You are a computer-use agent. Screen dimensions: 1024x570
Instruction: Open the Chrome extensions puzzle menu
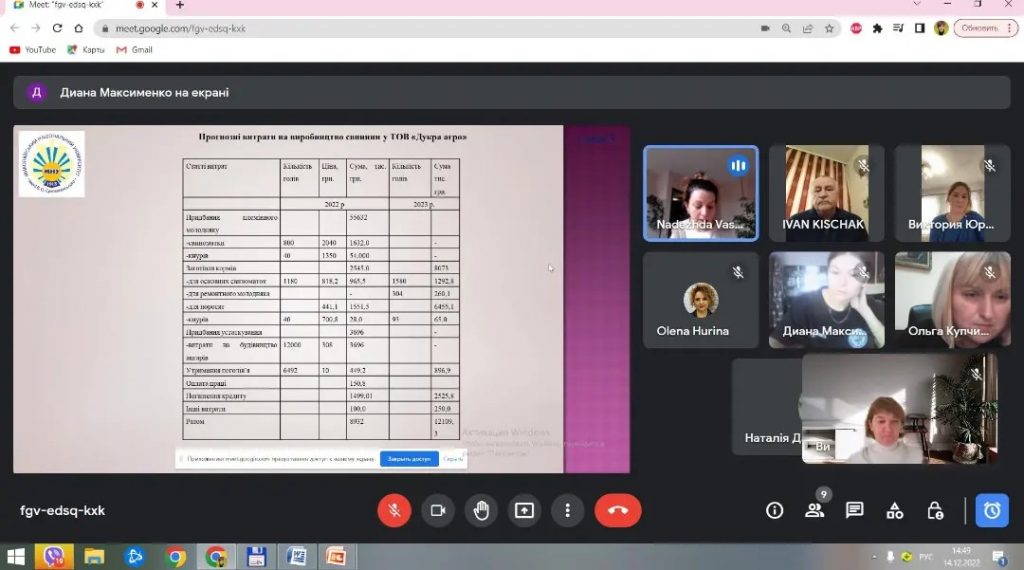pyautogui.click(x=877, y=28)
